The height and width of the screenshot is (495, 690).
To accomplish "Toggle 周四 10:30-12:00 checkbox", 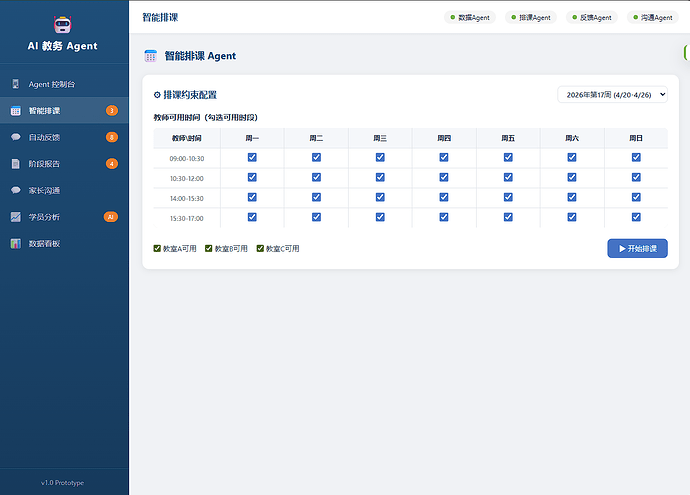I will pyautogui.click(x=444, y=177).
